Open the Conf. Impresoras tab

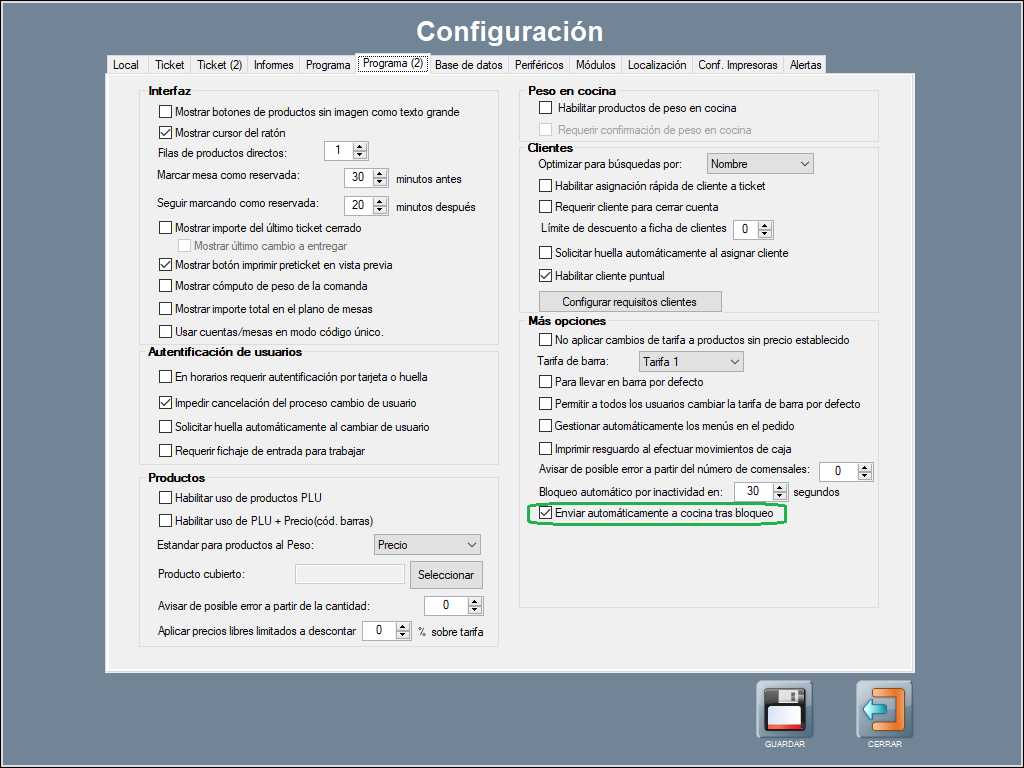[737, 65]
